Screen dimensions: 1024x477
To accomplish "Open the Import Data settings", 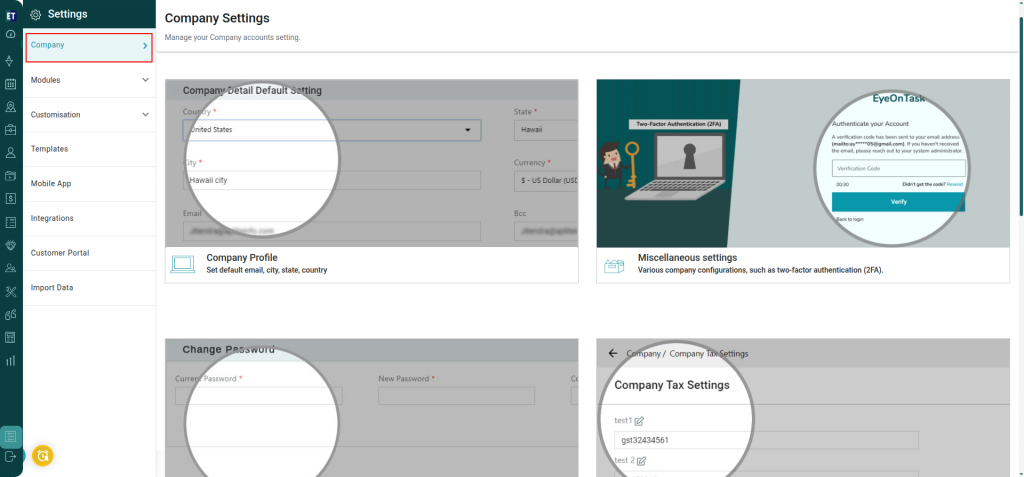I will pos(89,288).
